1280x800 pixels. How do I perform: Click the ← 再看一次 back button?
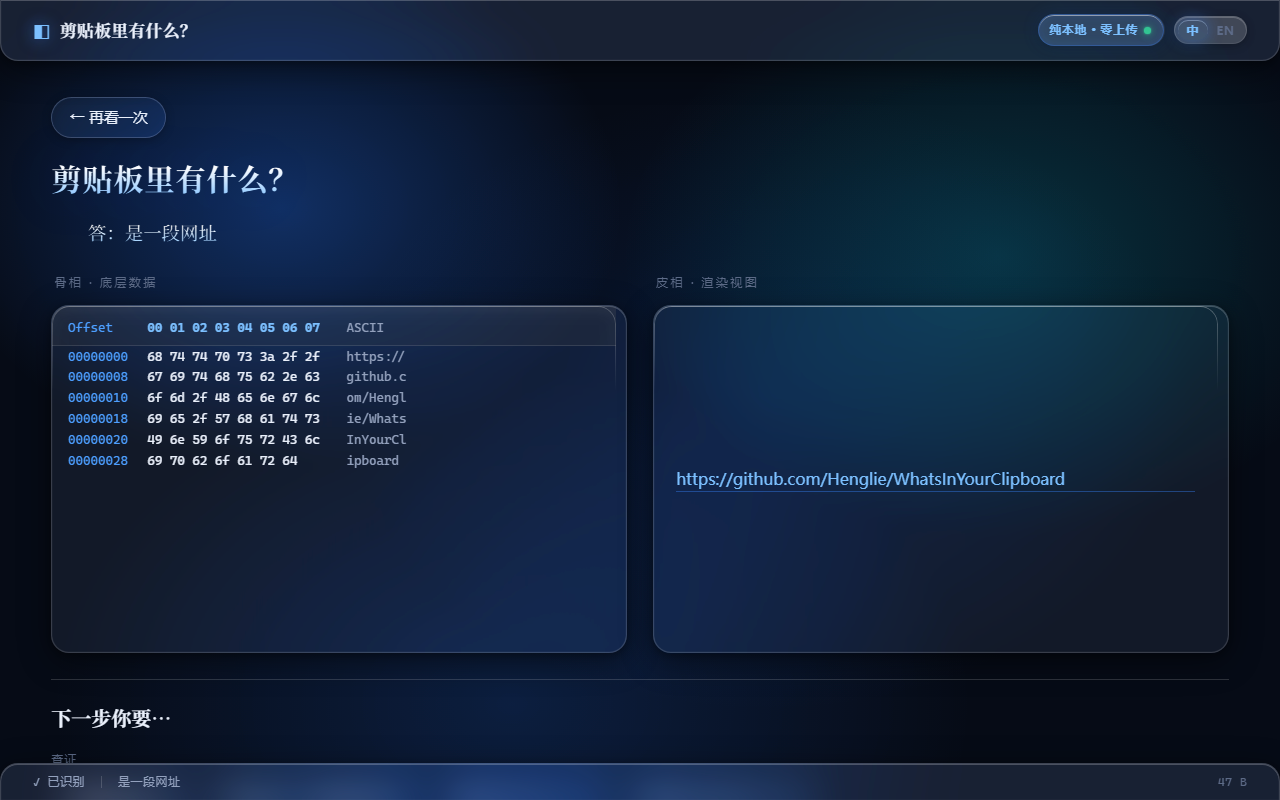[108, 117]
